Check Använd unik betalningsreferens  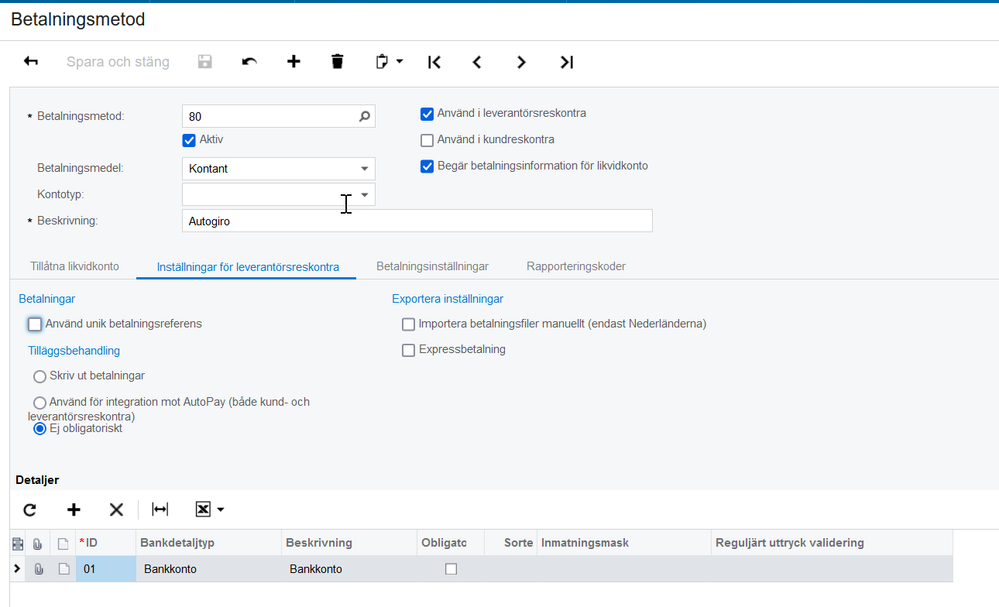point(35,324)
